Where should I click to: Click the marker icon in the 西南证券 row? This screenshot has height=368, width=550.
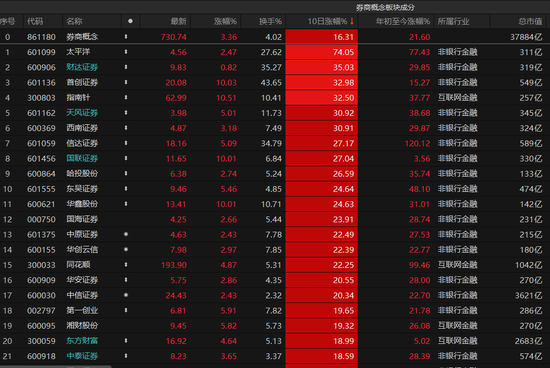click(x=126, y=128)
